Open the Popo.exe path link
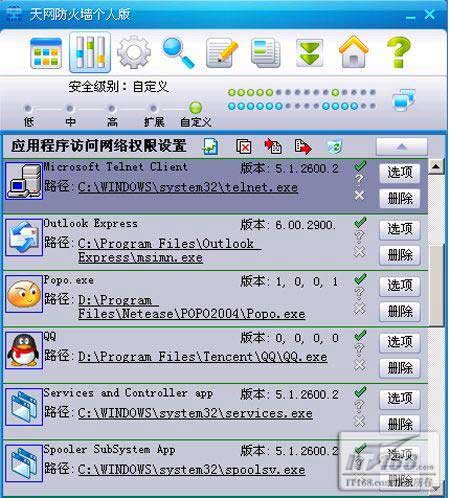Screen dimensions: 450x498 click(x=192, y=307)
